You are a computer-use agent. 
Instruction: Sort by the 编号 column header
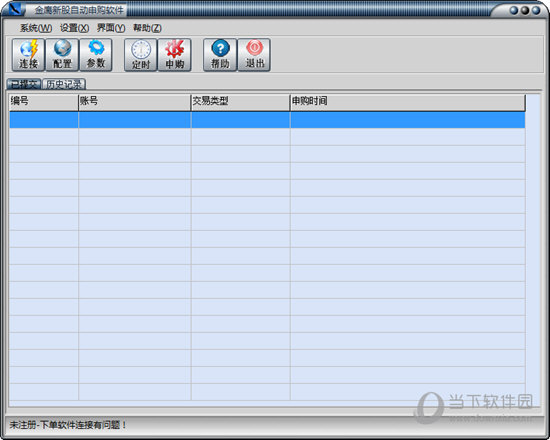44,102
